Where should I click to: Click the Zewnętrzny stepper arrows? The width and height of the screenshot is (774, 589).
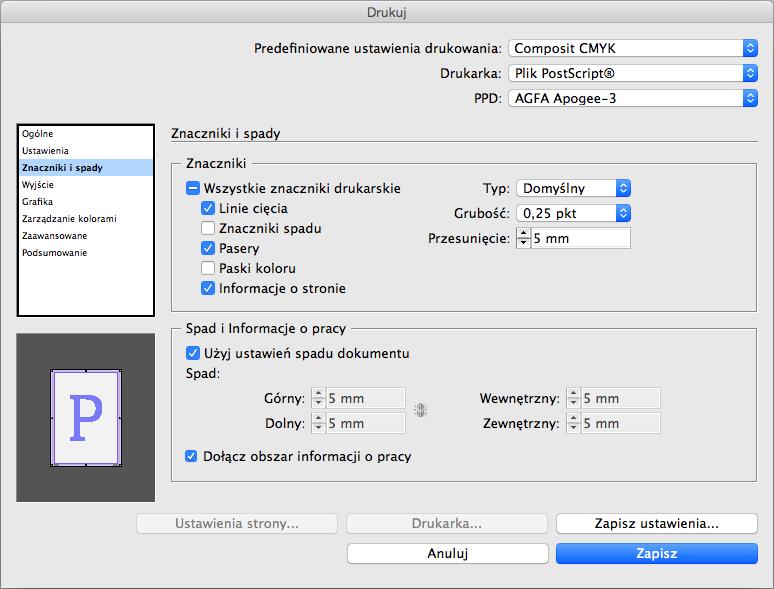pos(573,423)
